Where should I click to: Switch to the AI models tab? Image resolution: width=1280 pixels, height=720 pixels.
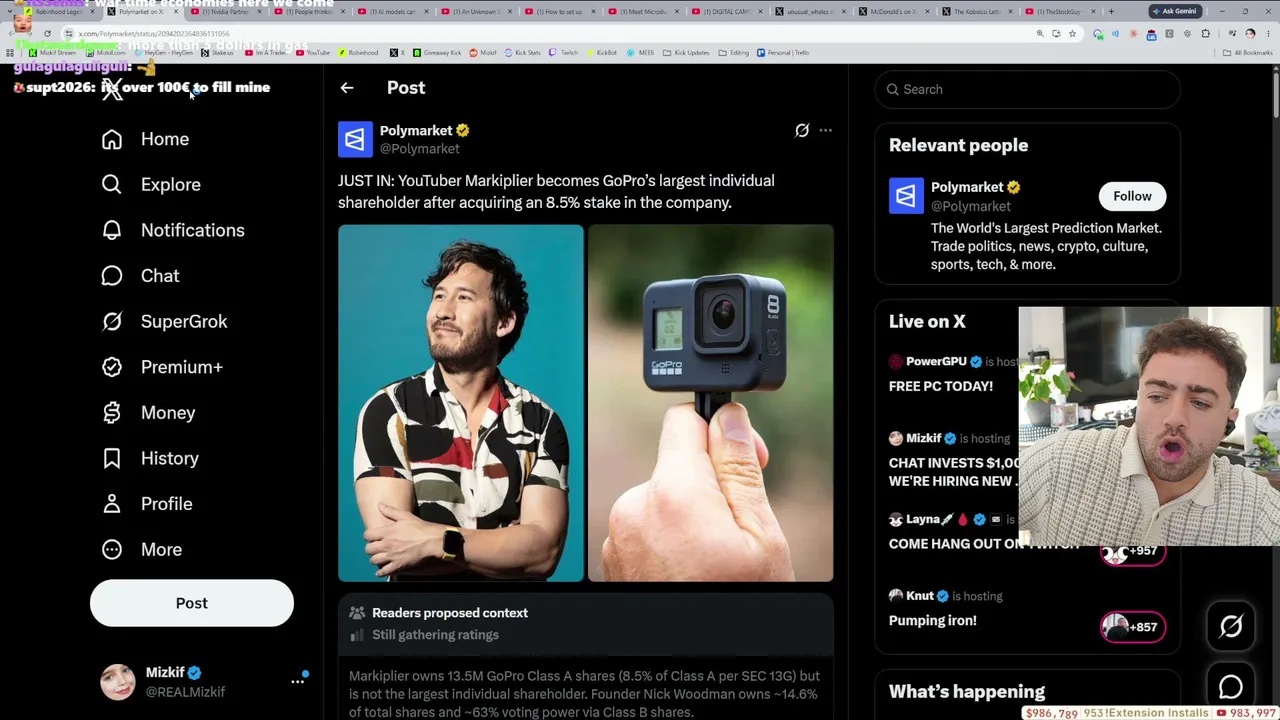coord(392,12)
